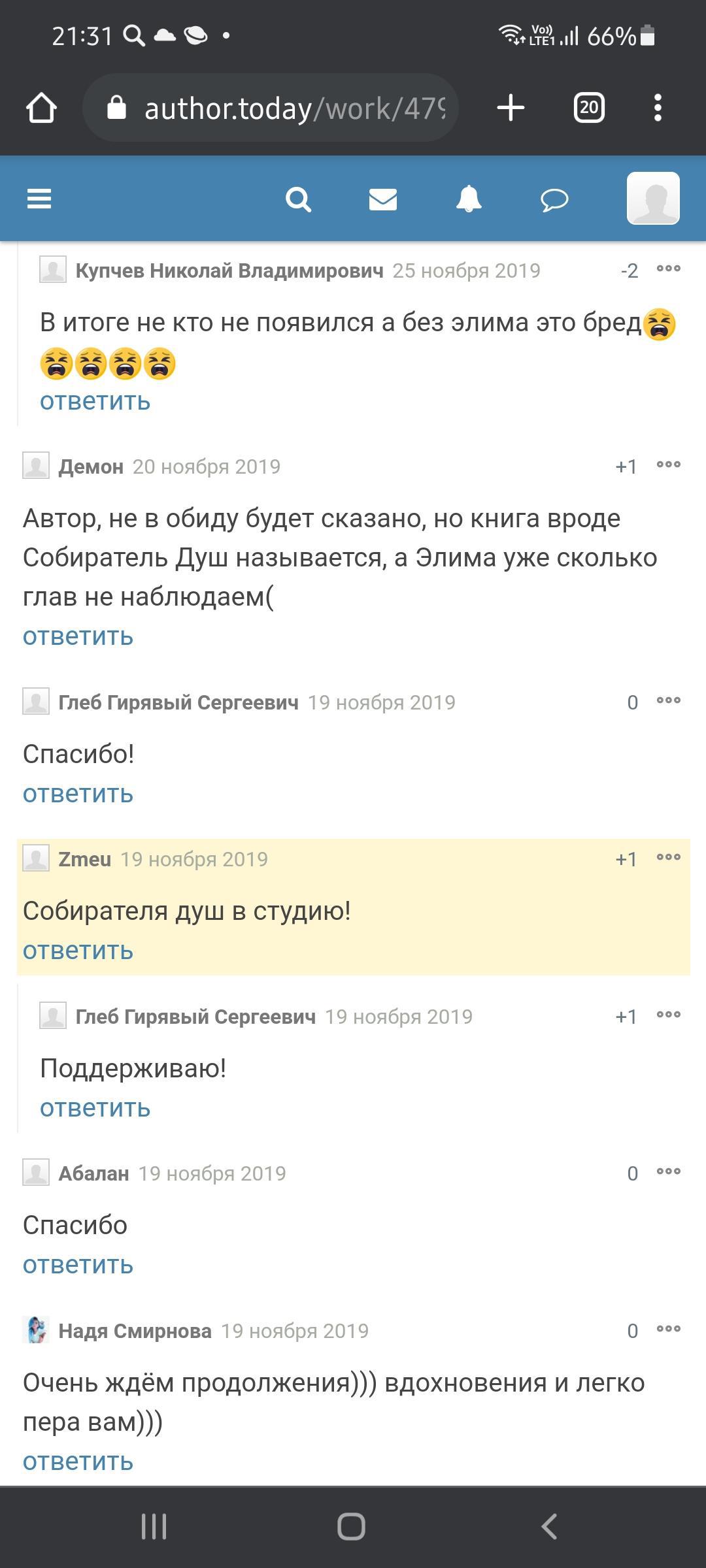This screenshot has height=1568, width=706.
Task: Open Надя Смирнова's avatar thumbnail
Action: [x=36, y=1330]
